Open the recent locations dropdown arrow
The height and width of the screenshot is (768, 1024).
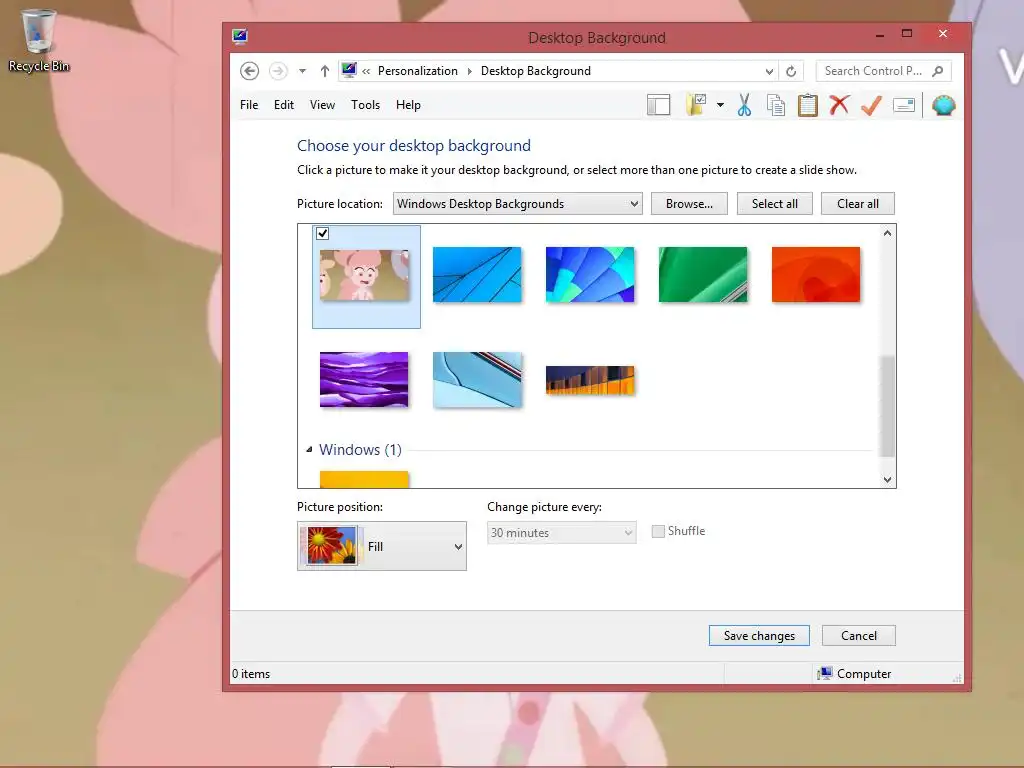coord(302,71)
